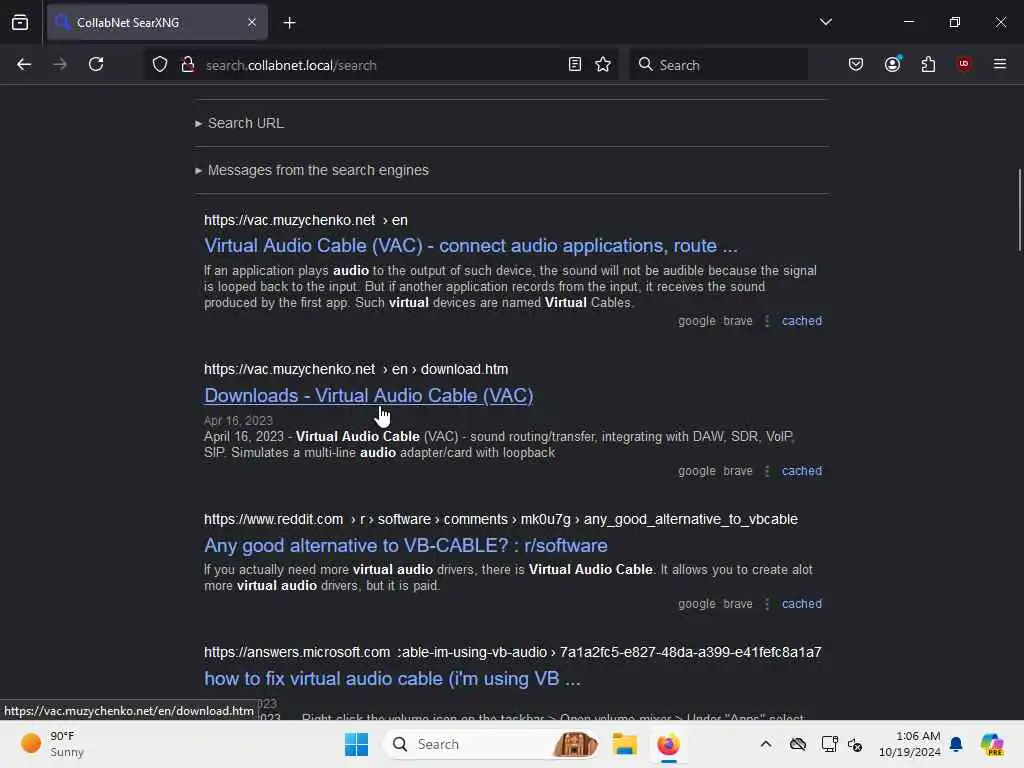The height and width of the screenshot is (768, 1024).
Task: Open Any good alternative to VB-CABLE result
Action: point(406,545)
